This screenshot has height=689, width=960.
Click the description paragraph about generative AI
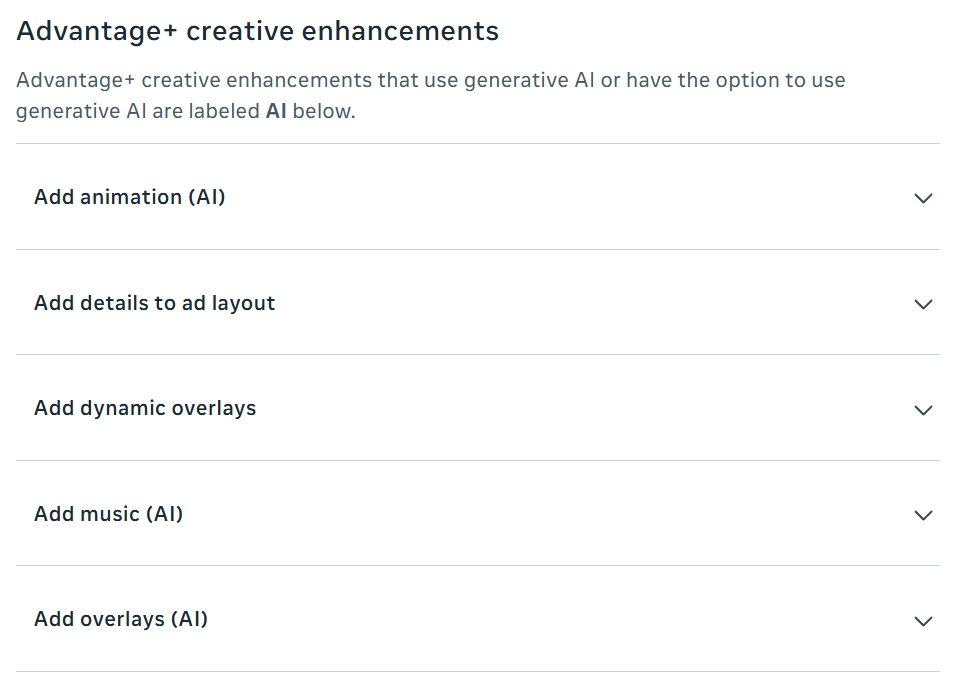click(431, 96)
